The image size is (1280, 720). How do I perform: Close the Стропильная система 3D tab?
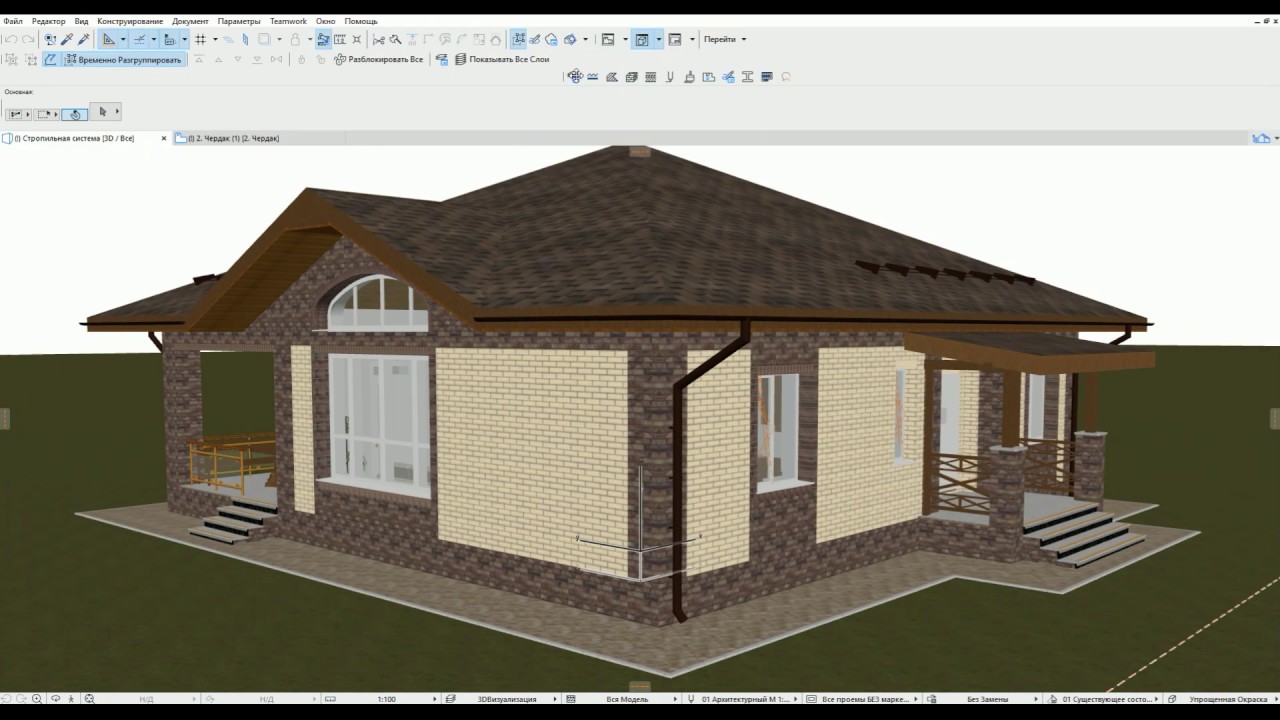[x=164, y=138]
